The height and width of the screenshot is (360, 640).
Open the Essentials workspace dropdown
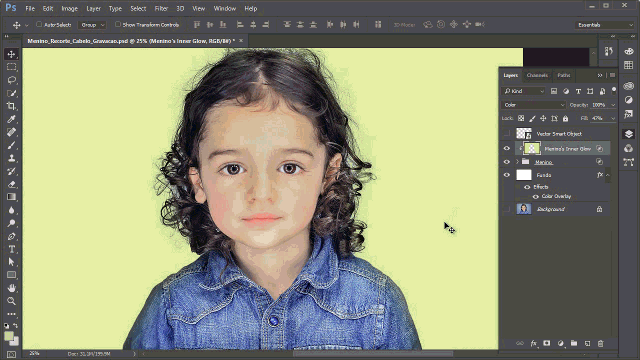[605, 25]
